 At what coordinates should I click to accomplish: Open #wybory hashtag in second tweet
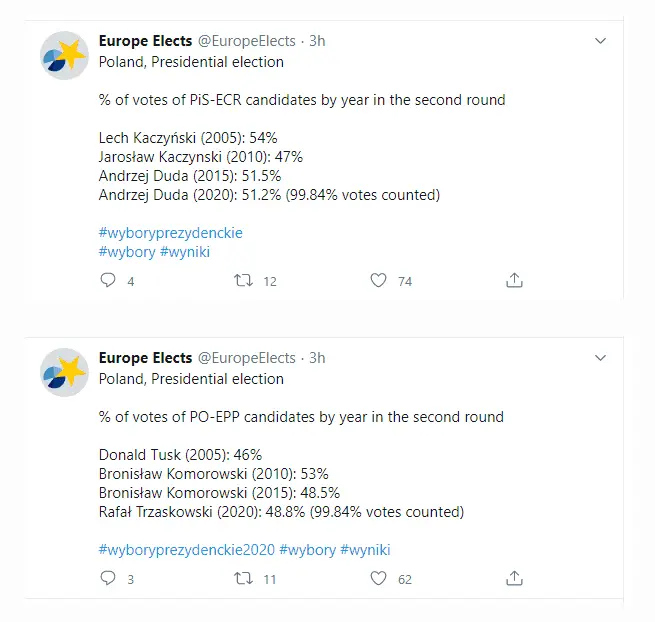click(x=307, y=550)
